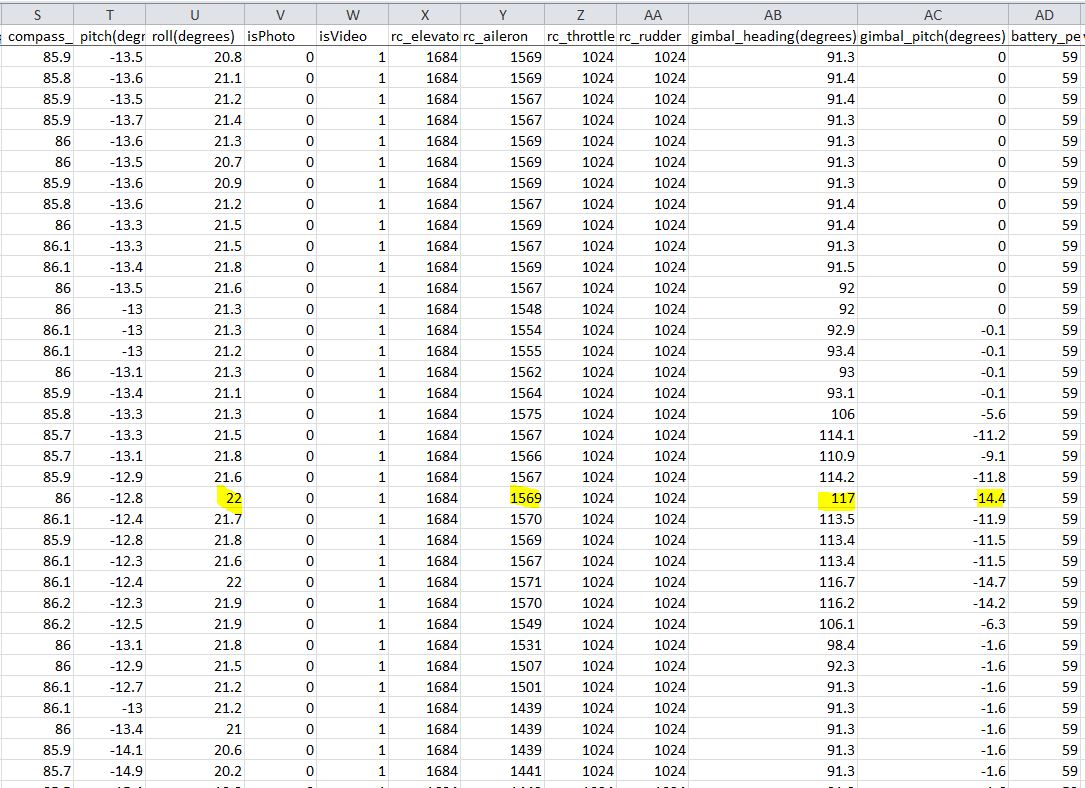Click gimbal pitch cell -9.1
Screen dimensions: 1085x788
coord(933,456)
